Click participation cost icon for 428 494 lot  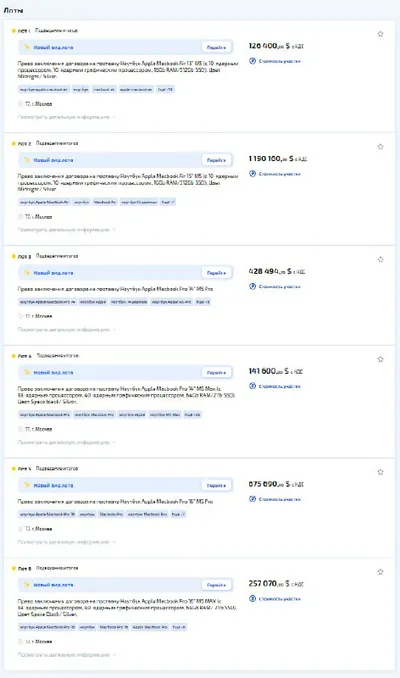pos(253,286)
